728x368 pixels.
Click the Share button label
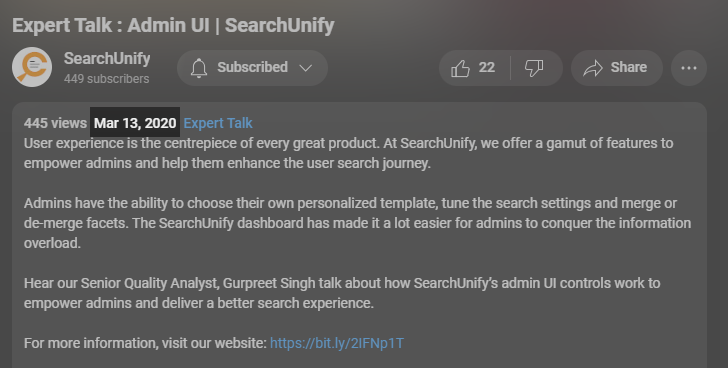click(629, 67)
